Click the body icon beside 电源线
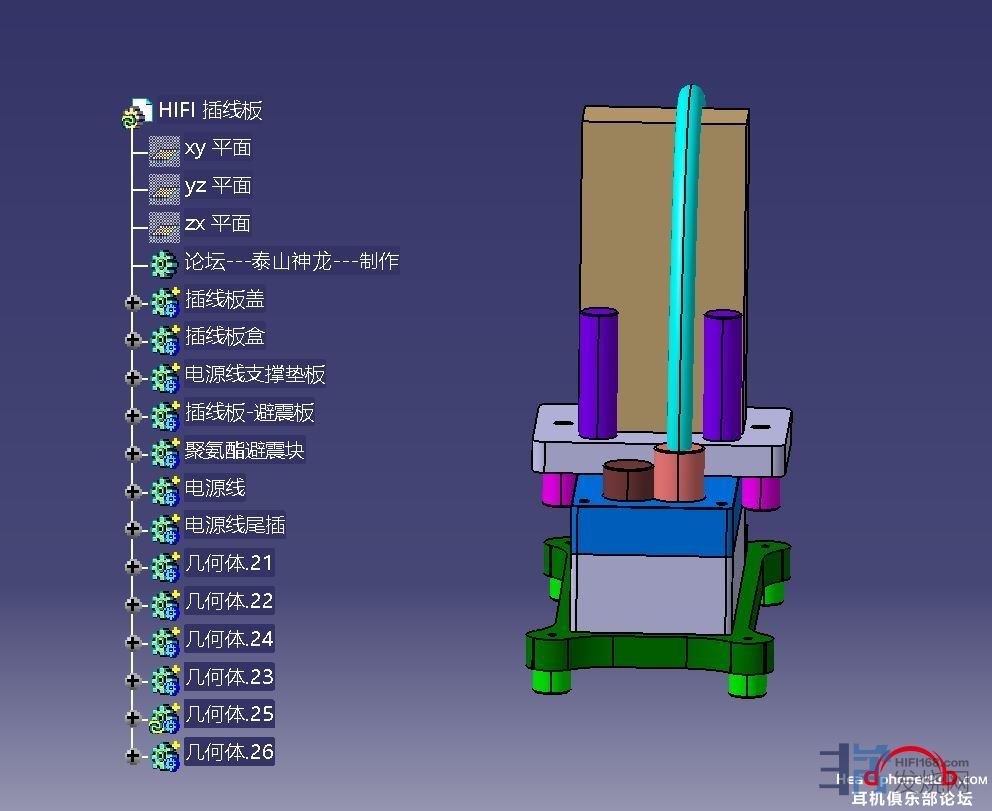992x811 pixels. tap(165, 490)
